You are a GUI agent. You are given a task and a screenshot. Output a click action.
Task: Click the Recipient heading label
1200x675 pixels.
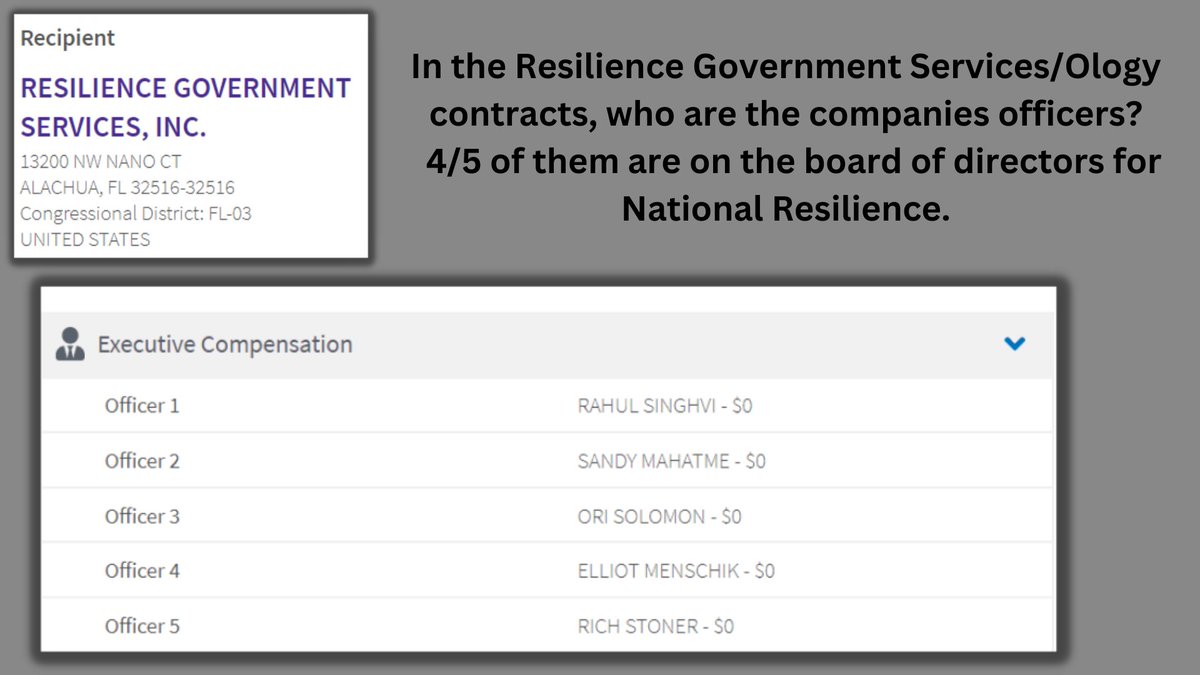click(x=68, y=38)
